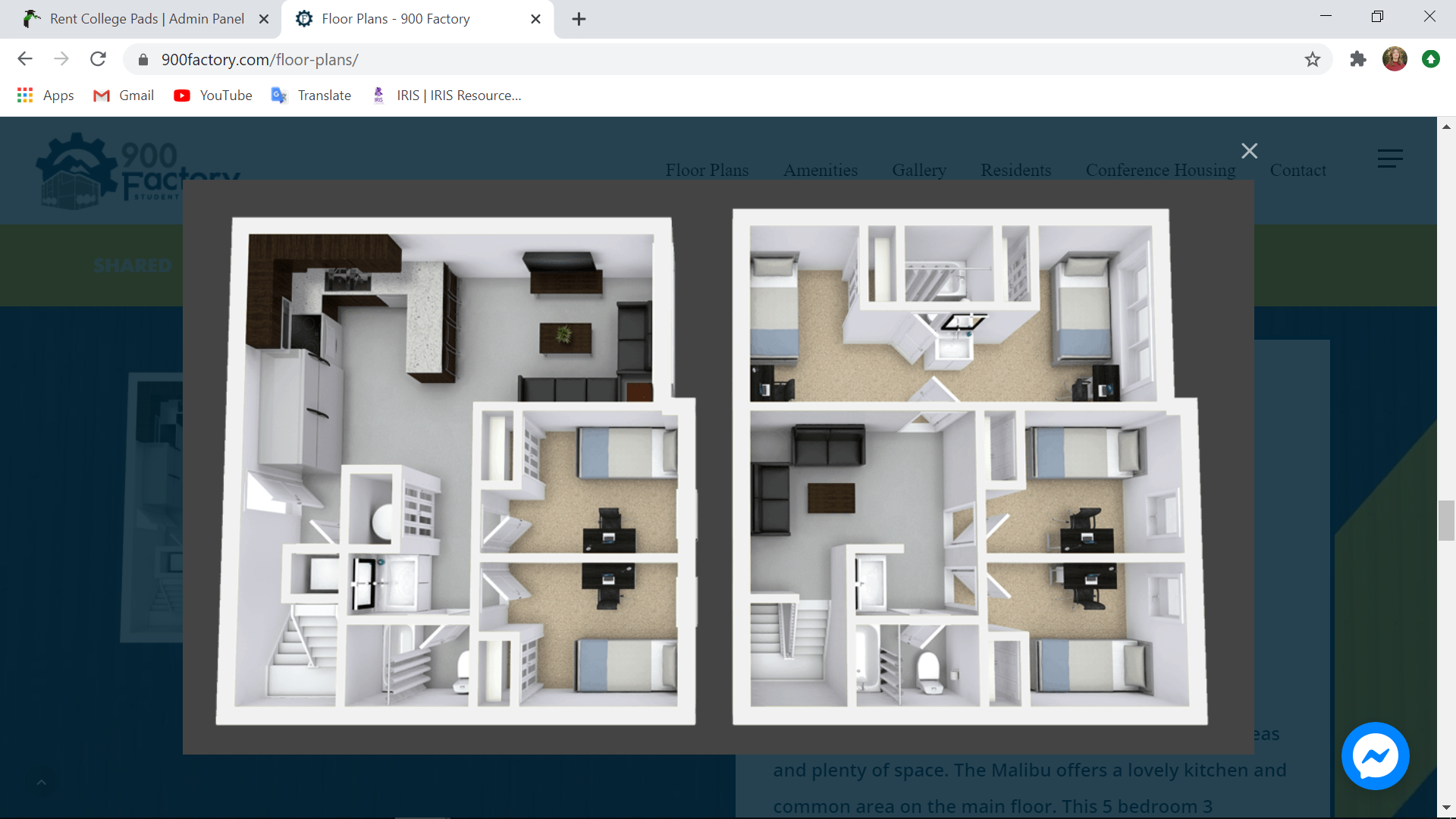Open the Chrome extensions puzzle icon

click(1358, 59)
